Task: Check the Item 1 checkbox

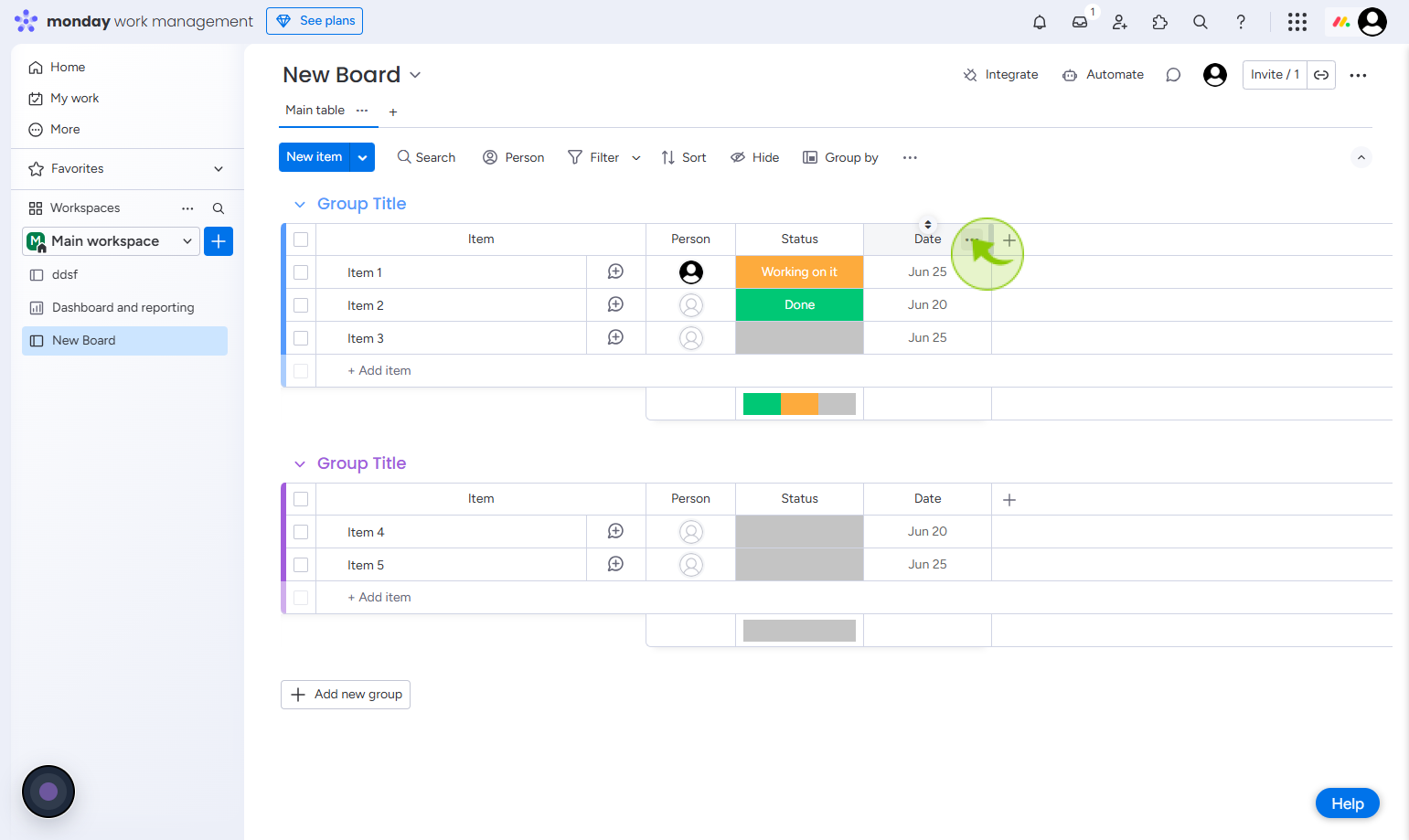Action: [x=301, y=272]
